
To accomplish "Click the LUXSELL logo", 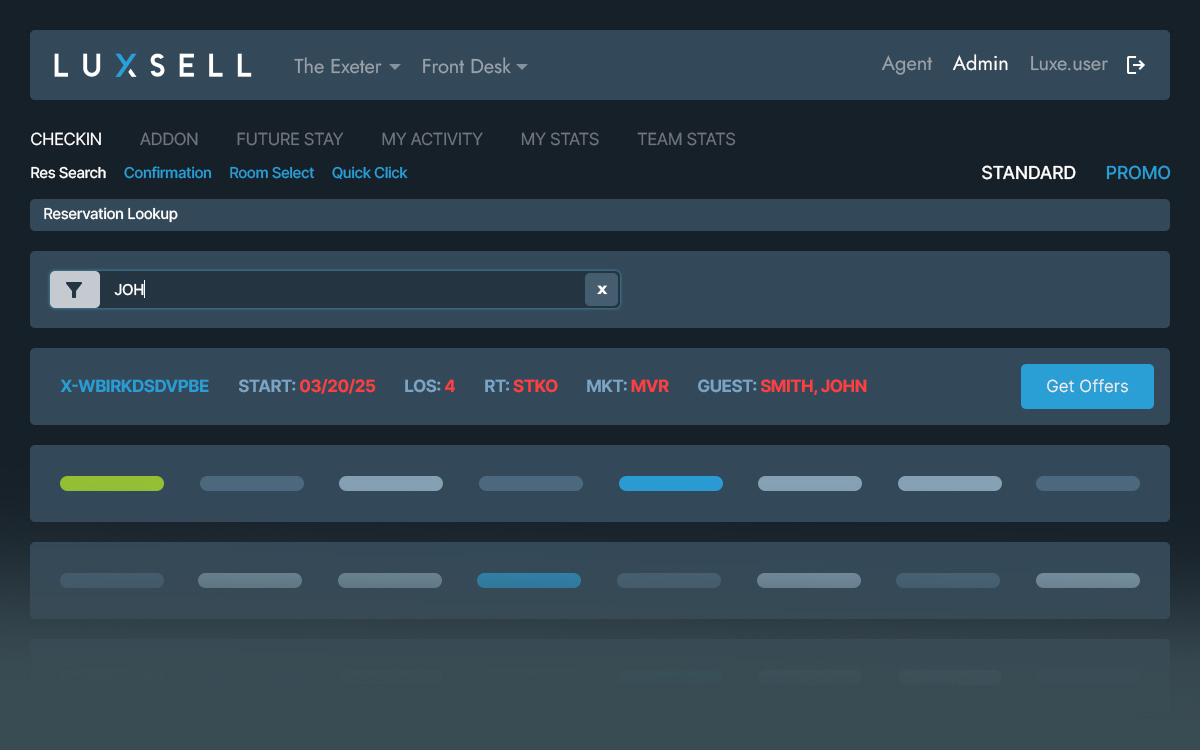I will pos(152,66).
